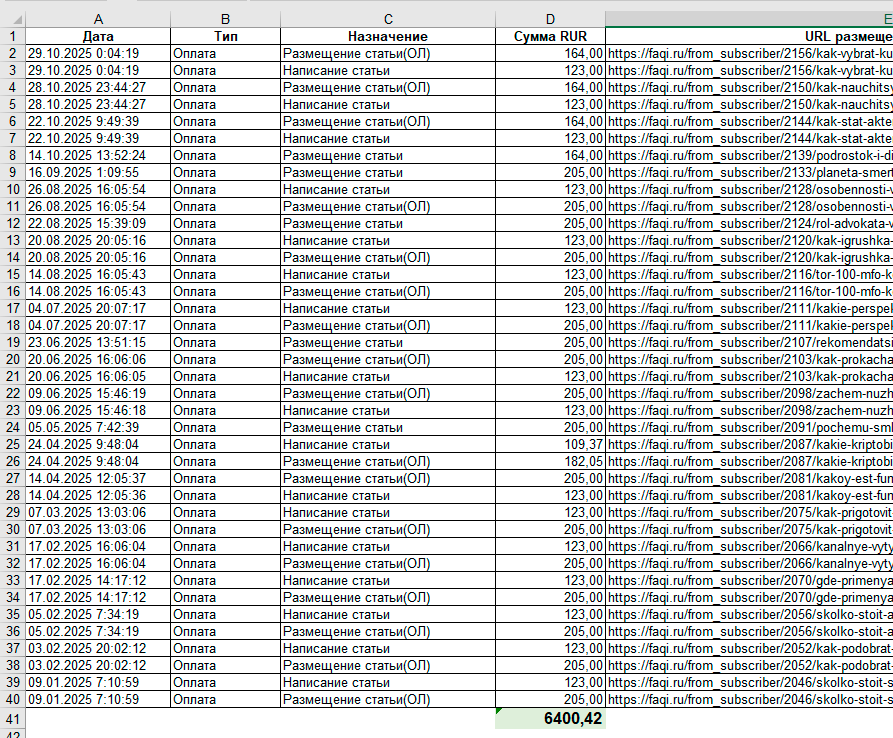Open URL containing 2091/pochemu-sml
893x738 pixels.
pyautogui.click(x=749, y=427)
